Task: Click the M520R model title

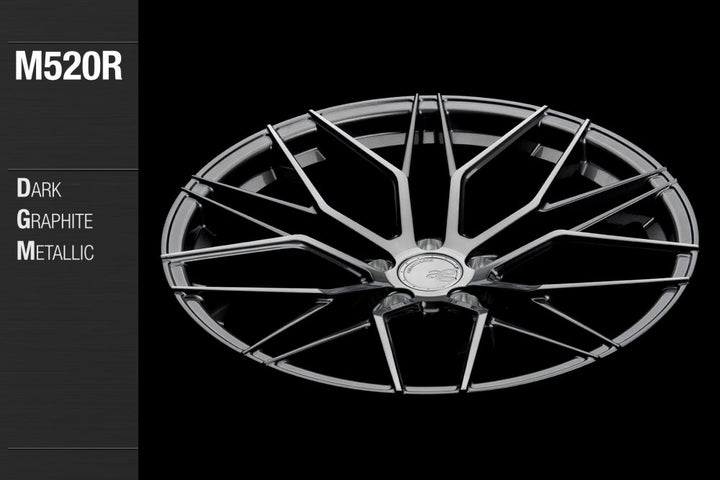Action: (x=68, y=67)
